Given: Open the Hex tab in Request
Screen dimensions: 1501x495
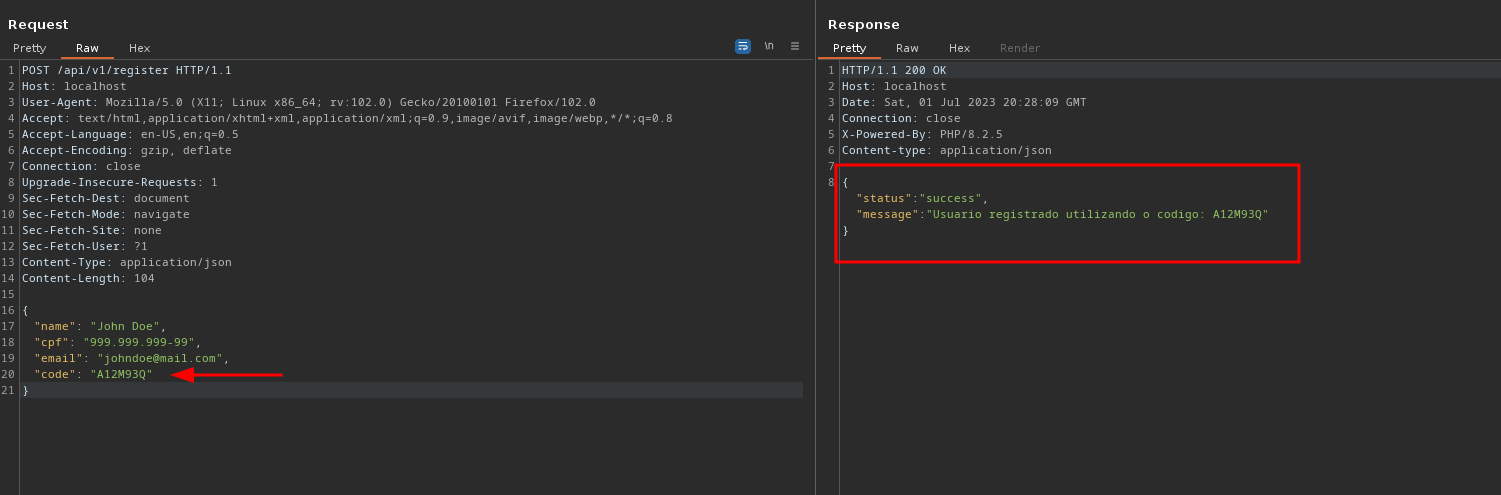Looking at the screenshot, I should (x=139, y=48).
